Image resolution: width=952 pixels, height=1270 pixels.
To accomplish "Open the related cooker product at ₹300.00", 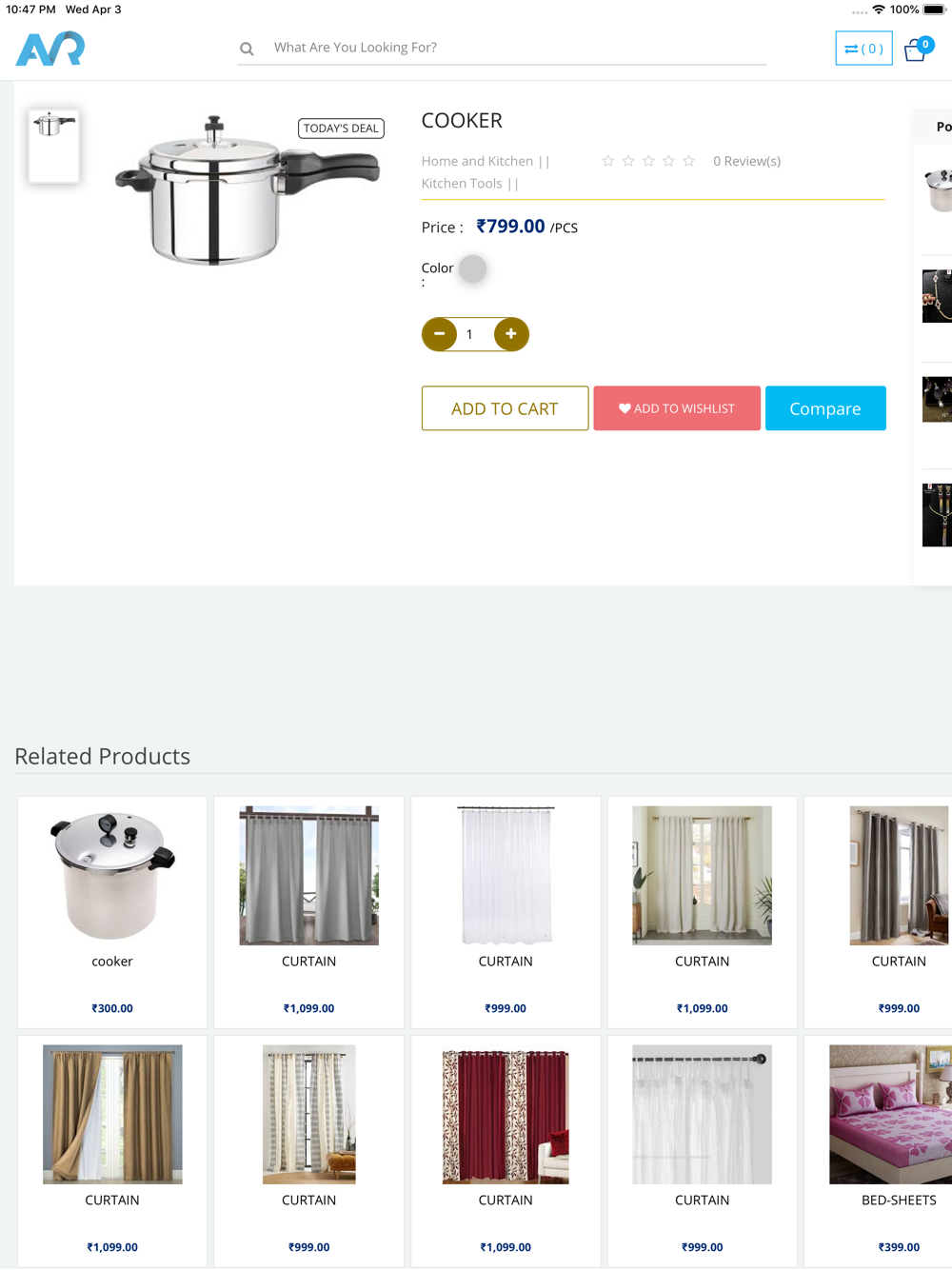I will click(x=112, y=912).
